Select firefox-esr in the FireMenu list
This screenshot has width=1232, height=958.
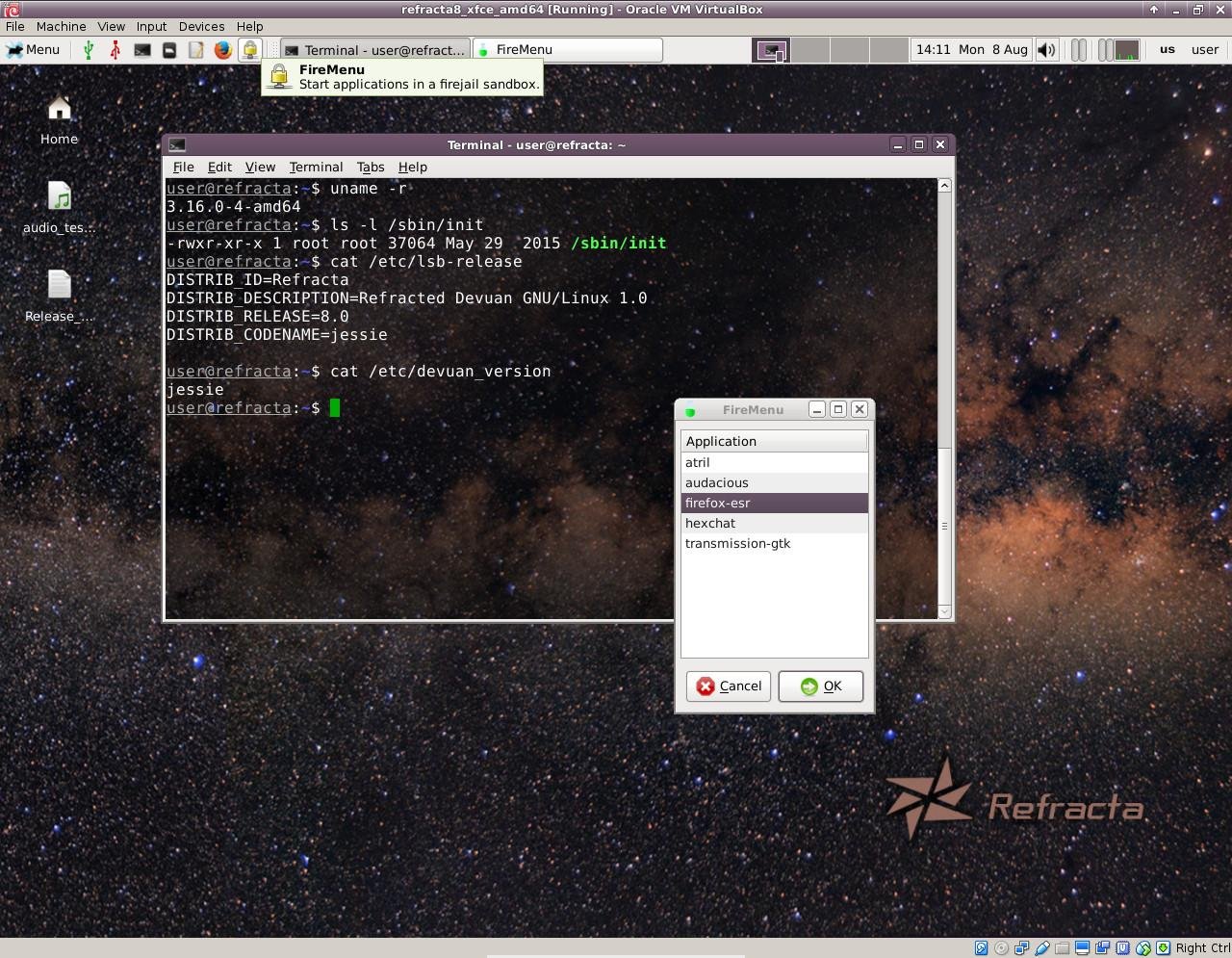[774, 503]
